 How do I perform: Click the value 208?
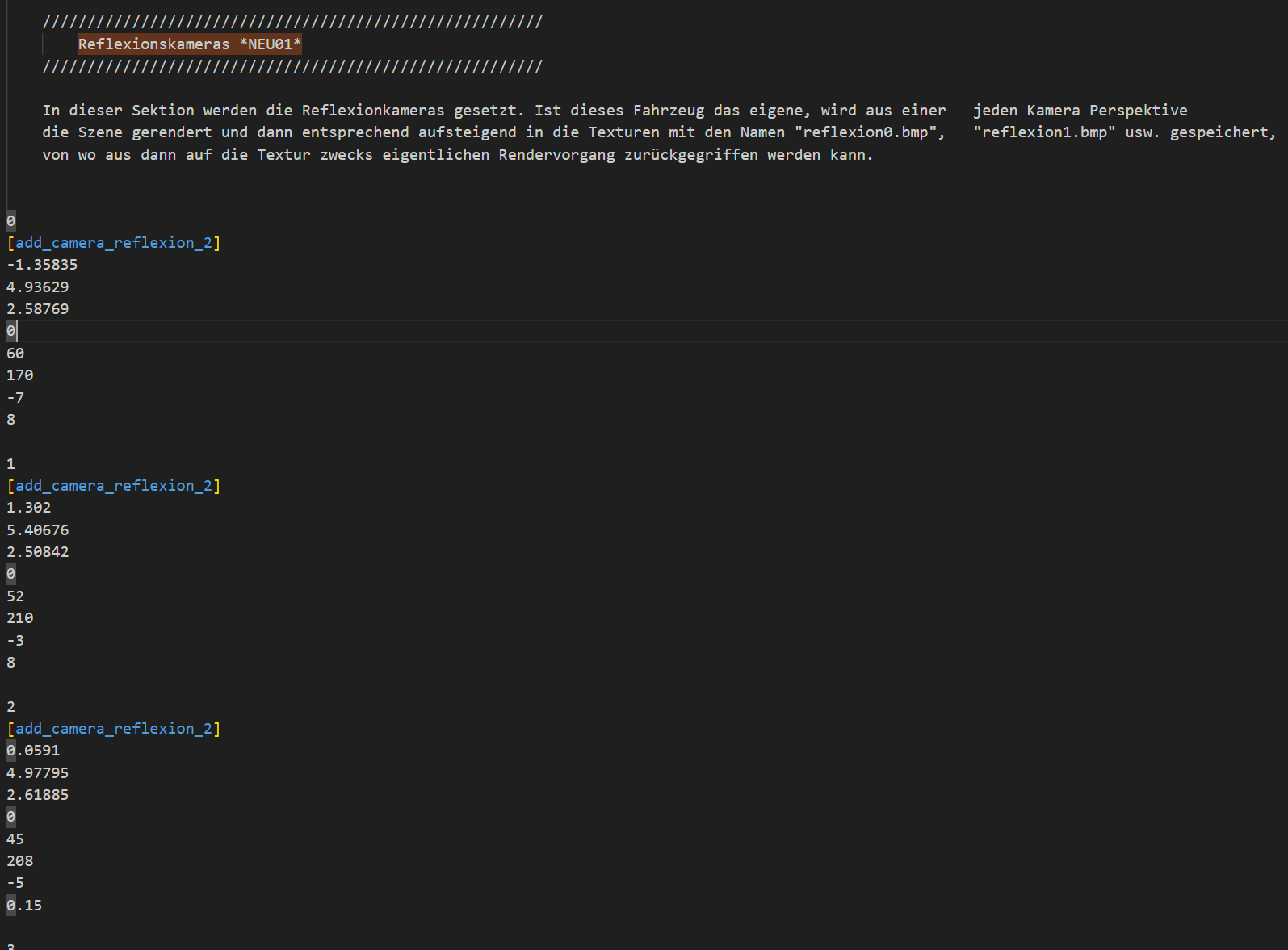[x=20, y=861]
